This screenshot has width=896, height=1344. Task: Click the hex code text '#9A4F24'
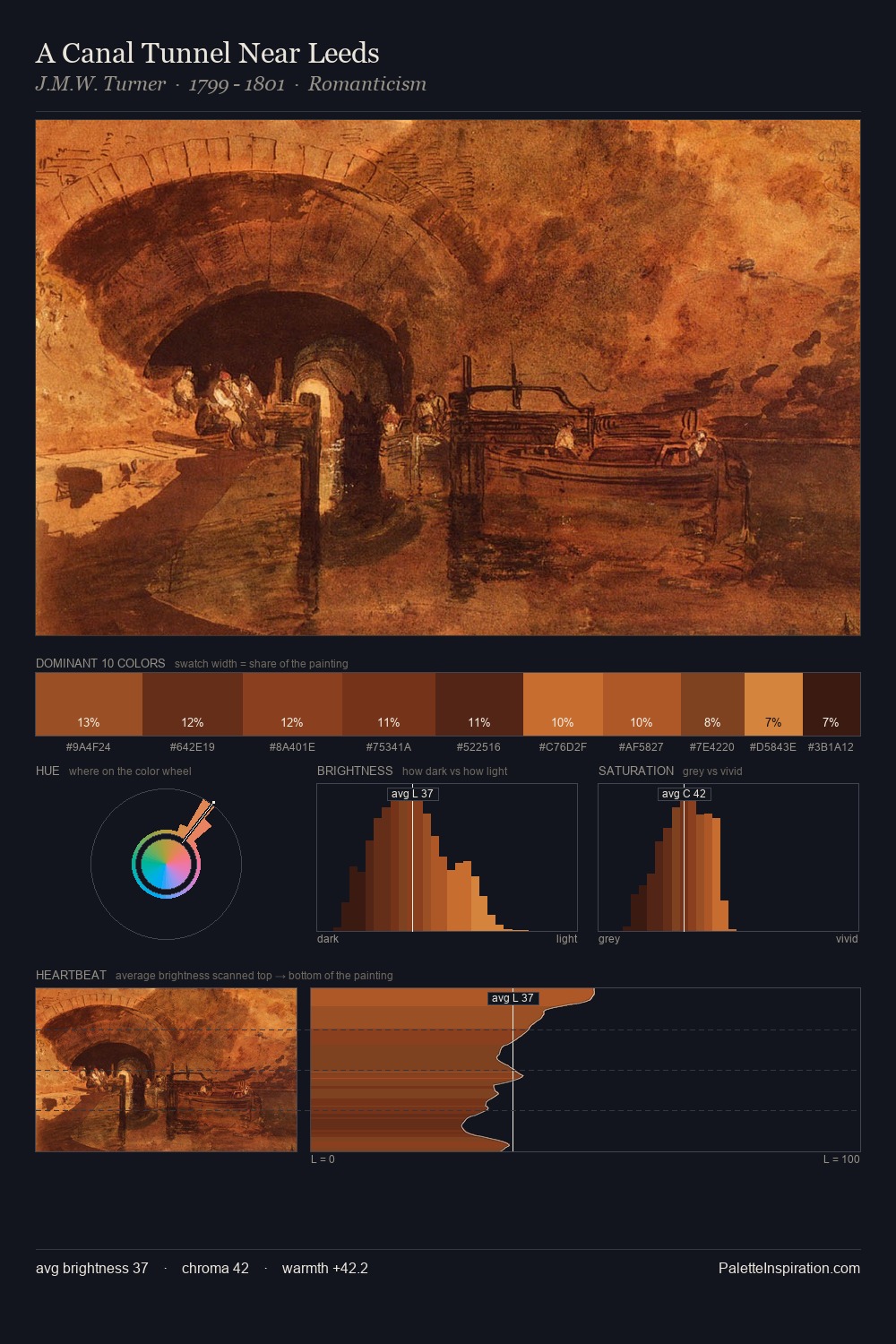pyautogui.click(x=89, y=747)
